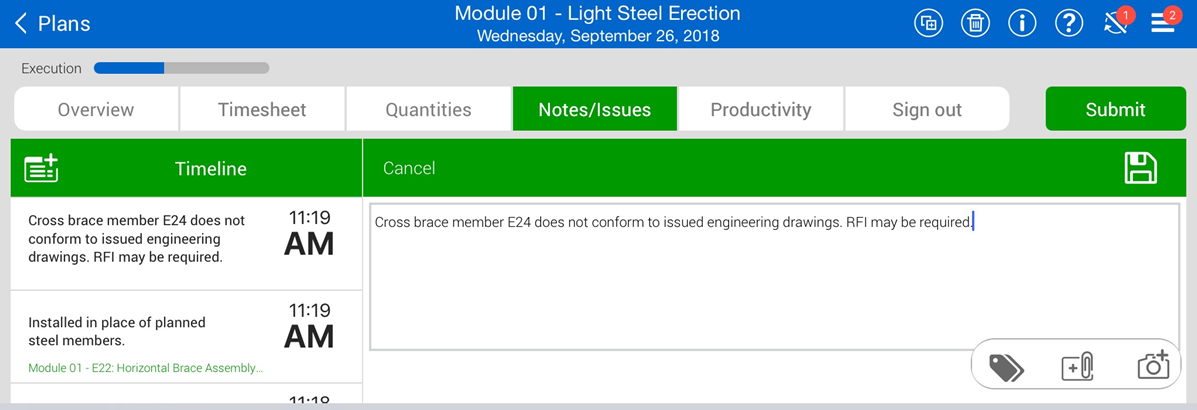Click the Execution progress bar
This screenshot has width=1197, height=410.
pos(181,68)
